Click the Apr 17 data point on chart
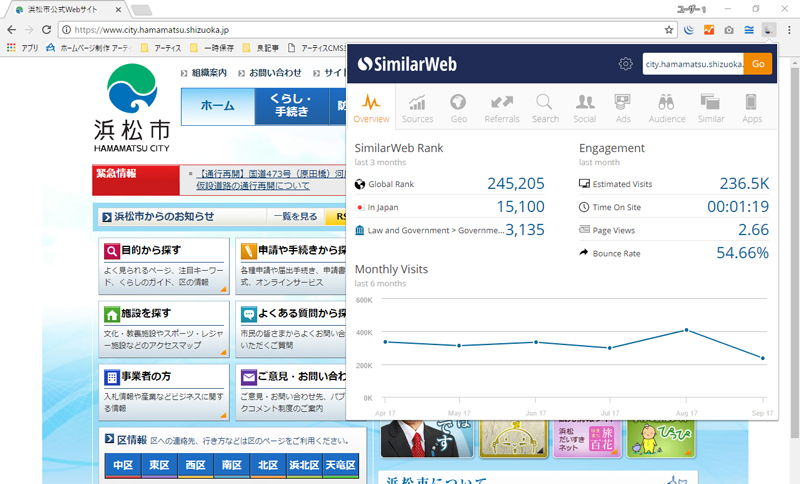The image size is (800, 484). pyautogui.click(x=385, y=342)
